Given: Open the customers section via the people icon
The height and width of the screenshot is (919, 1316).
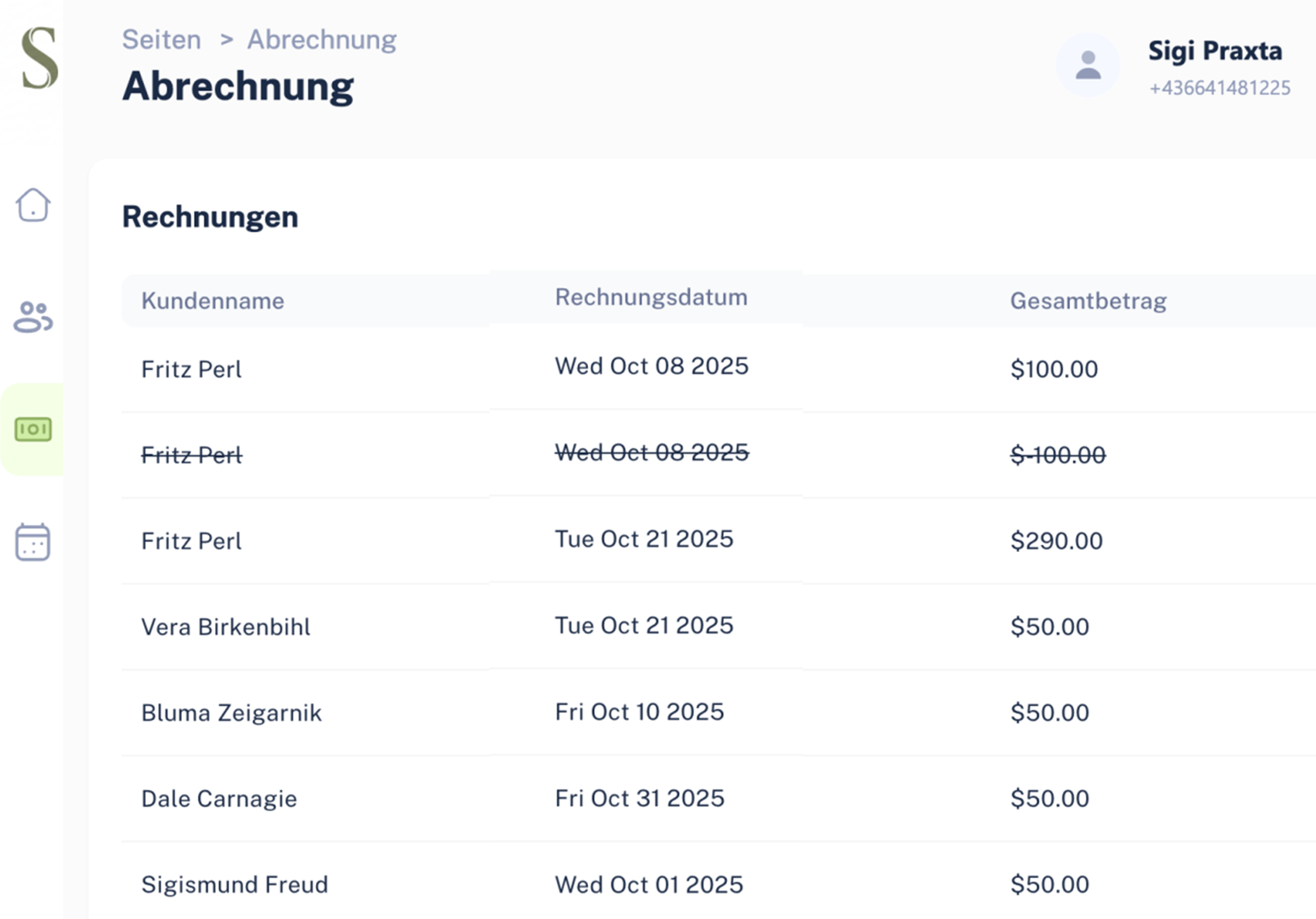Looking at the screenshot, I should pyautogui.click(x=32, y=318).
